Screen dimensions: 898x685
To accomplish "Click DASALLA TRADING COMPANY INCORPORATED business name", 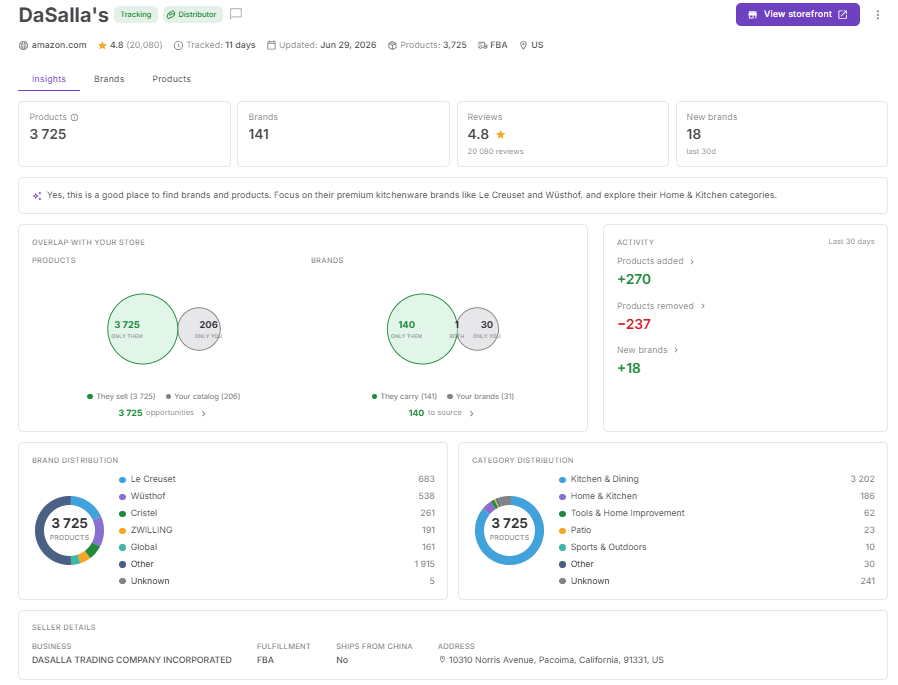I will [x=132, y=660].
